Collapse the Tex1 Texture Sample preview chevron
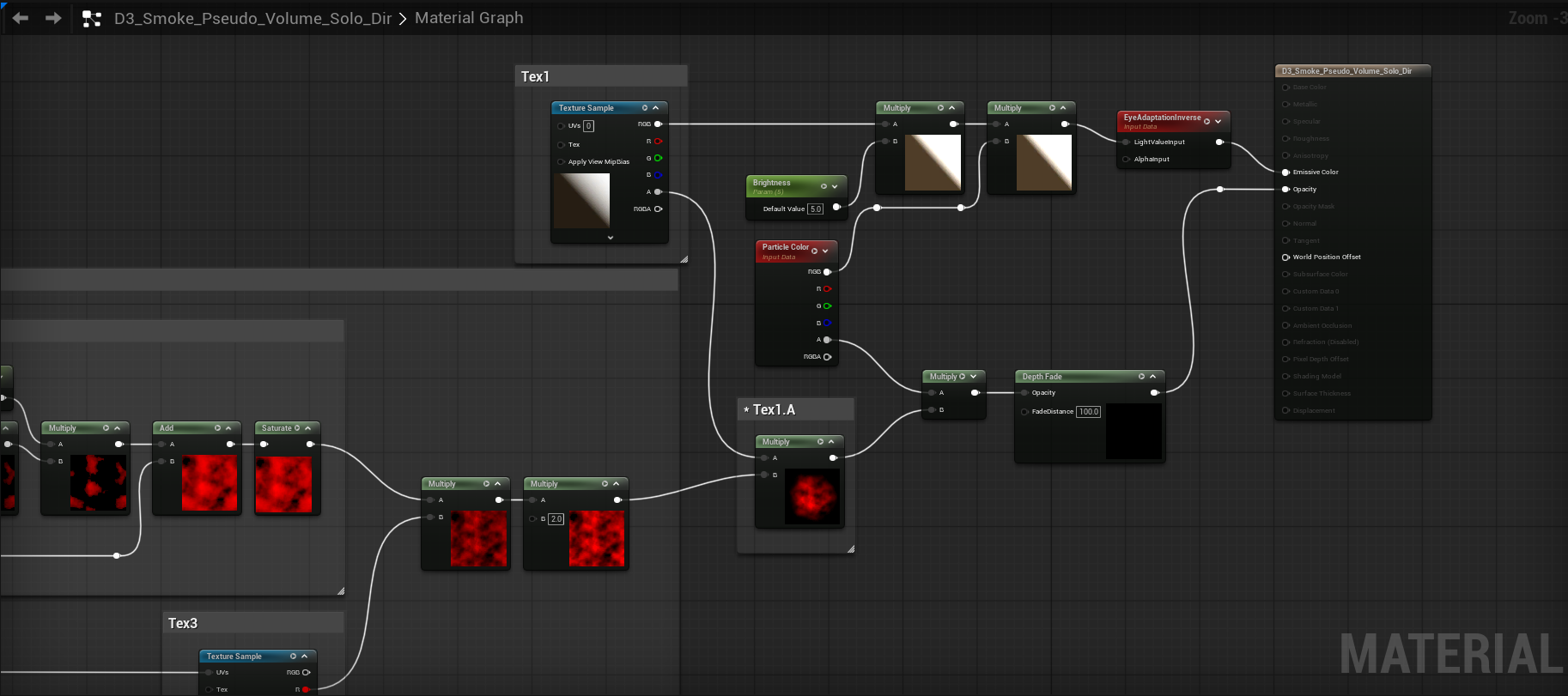Viewport: 1568px width, 696px height. coord(656,108)
